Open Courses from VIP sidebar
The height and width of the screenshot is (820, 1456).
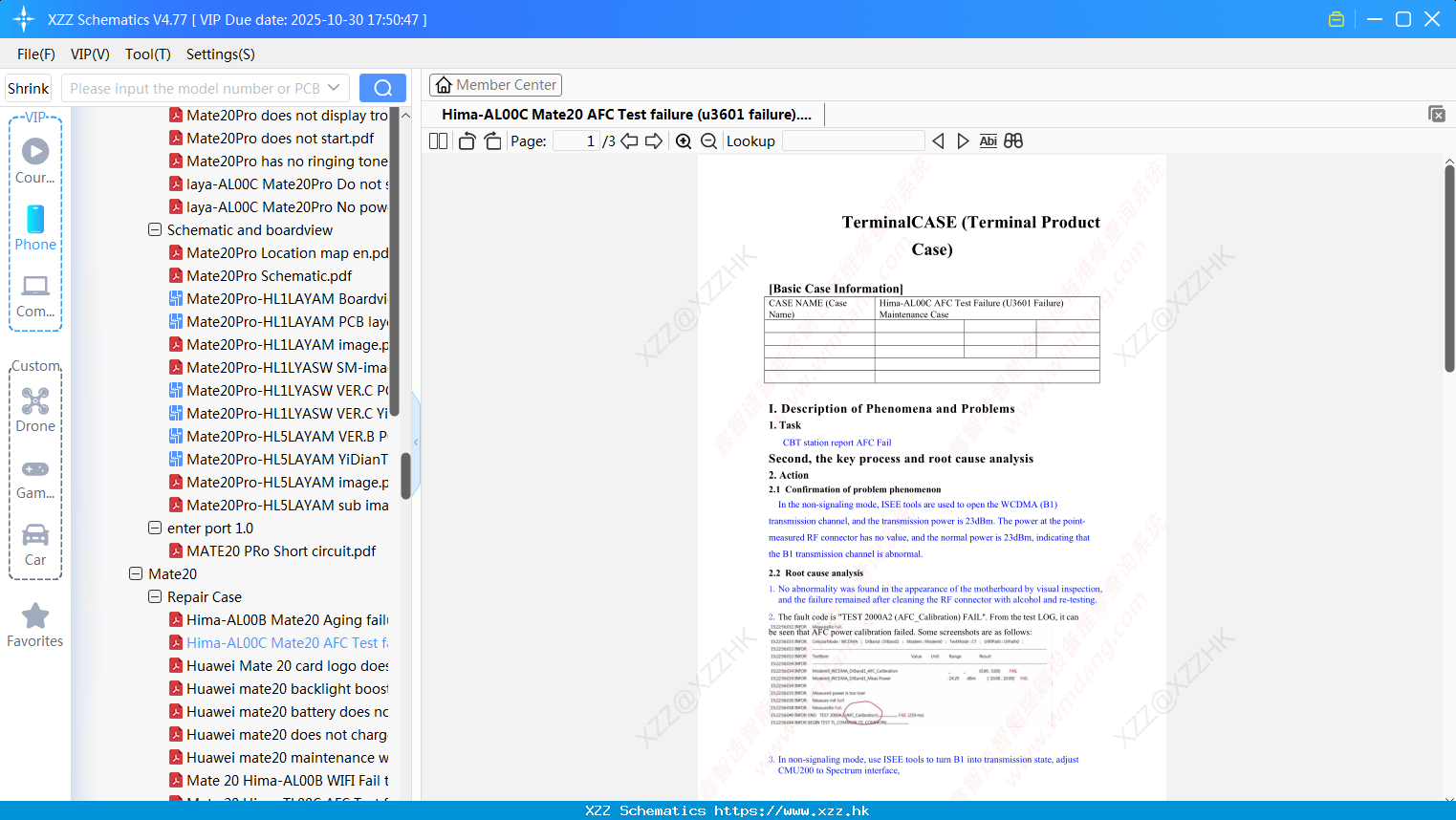coord(35,162)
